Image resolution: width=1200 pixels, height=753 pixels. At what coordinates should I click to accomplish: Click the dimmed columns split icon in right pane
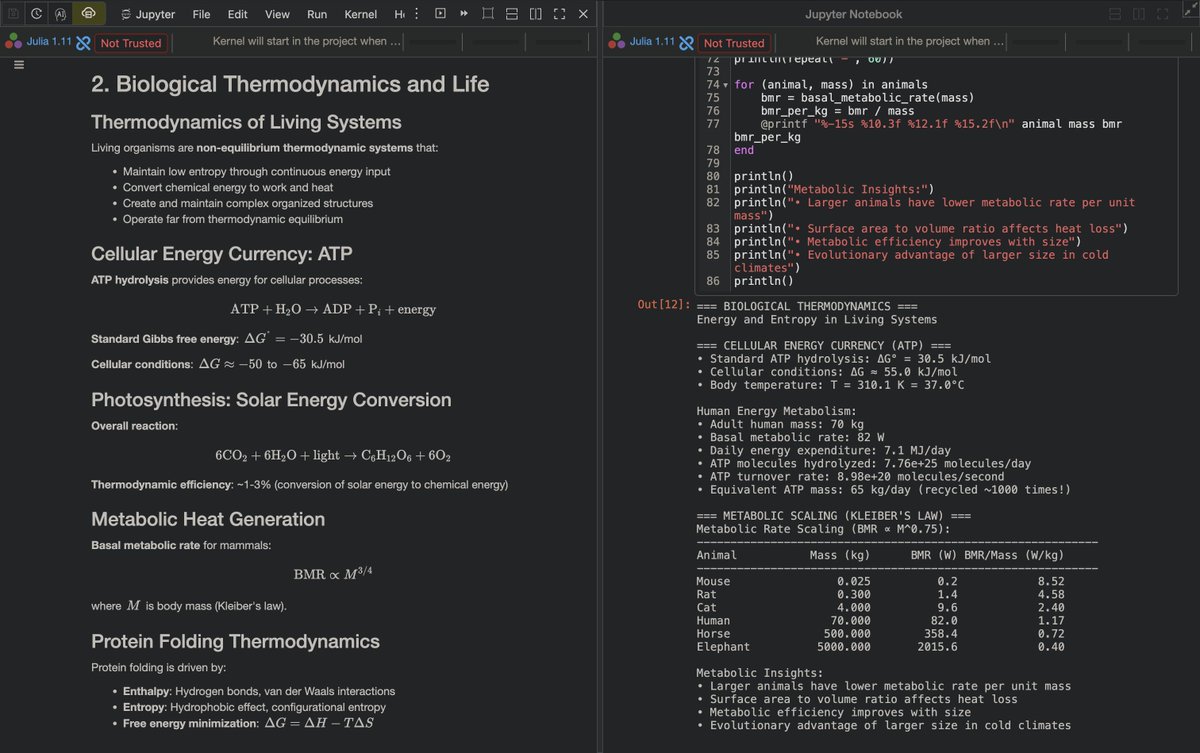tap(1139, 14)
